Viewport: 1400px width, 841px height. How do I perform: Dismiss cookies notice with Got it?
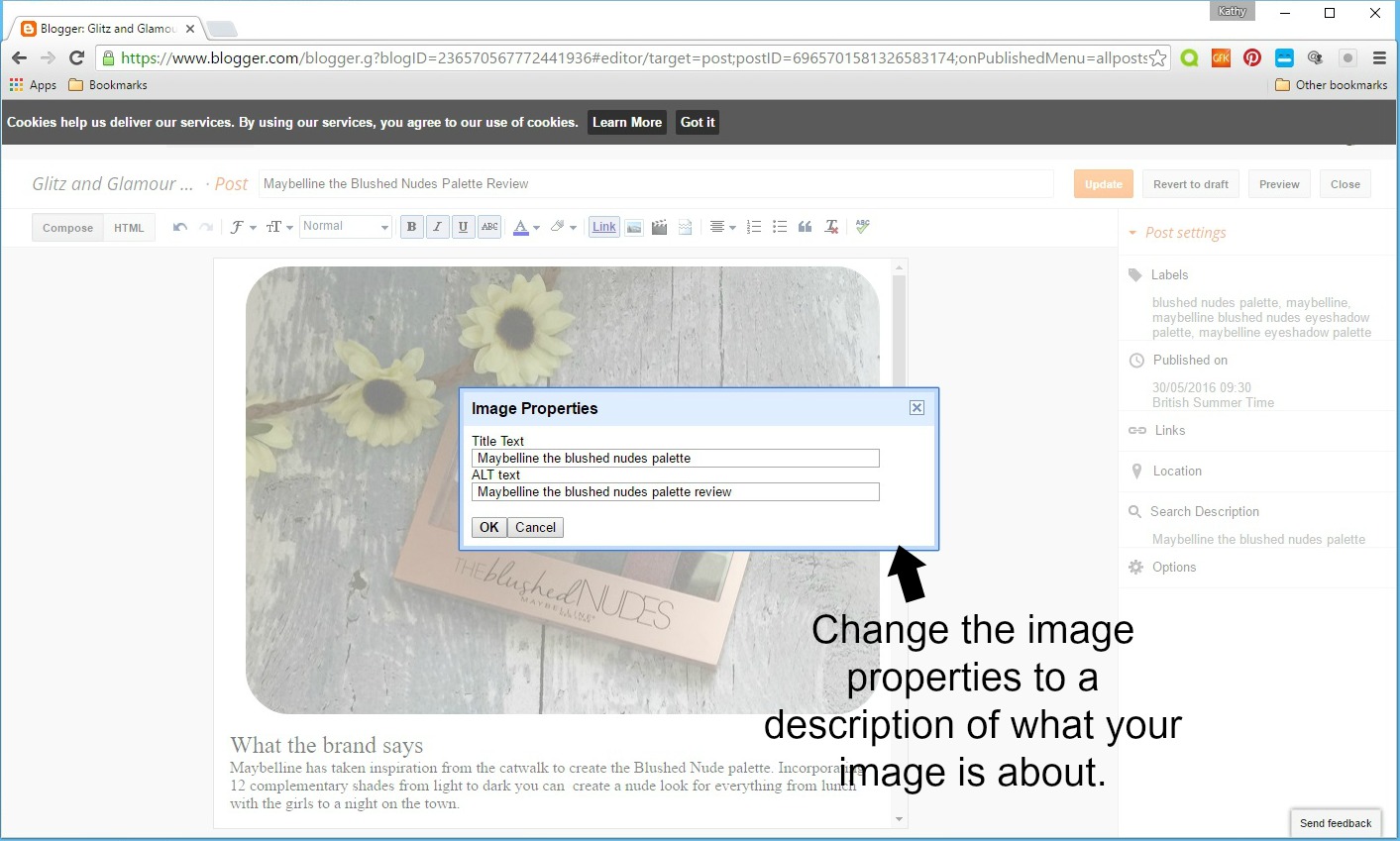(697, 122)
